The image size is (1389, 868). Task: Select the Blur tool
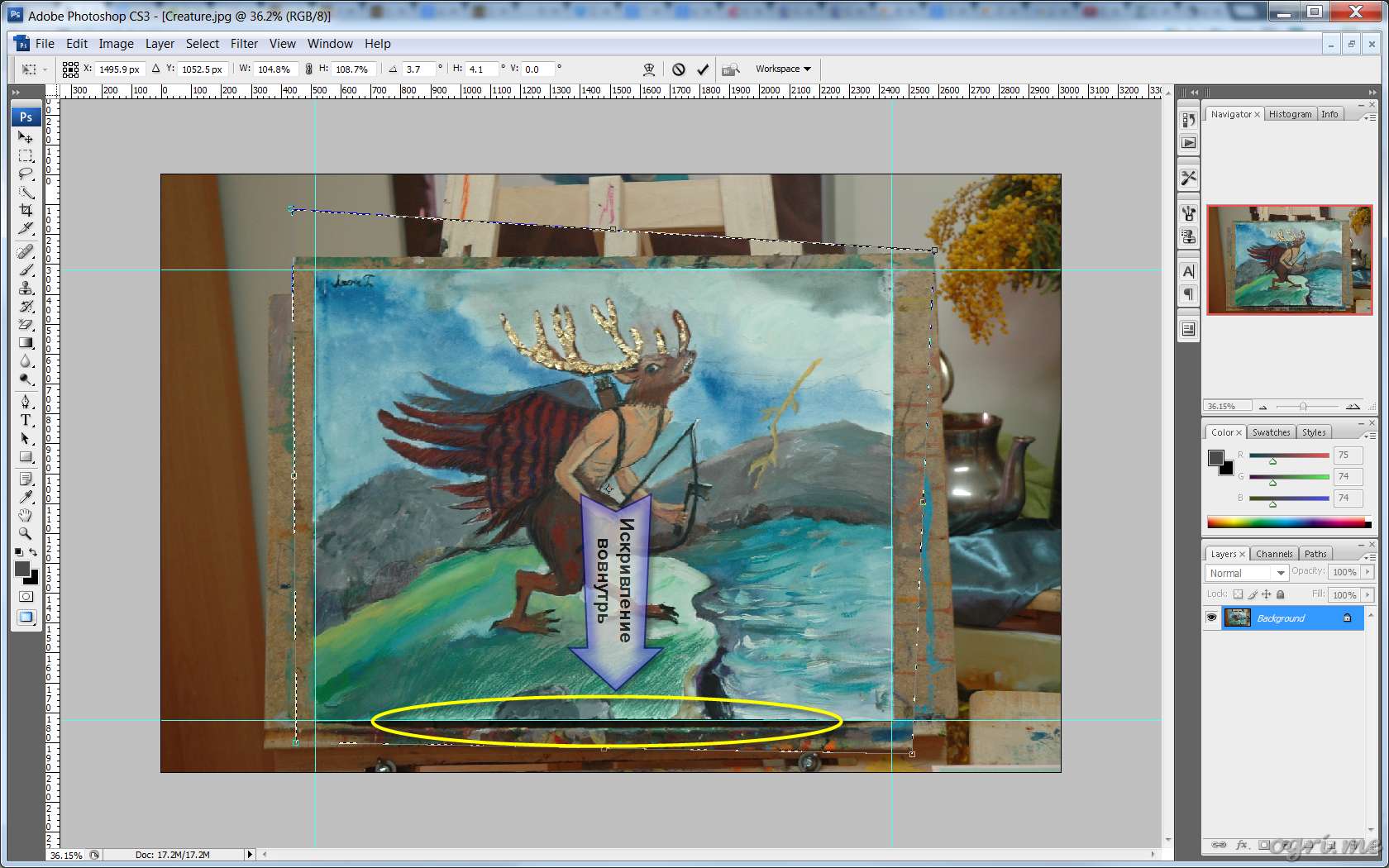tap(26, 360)
